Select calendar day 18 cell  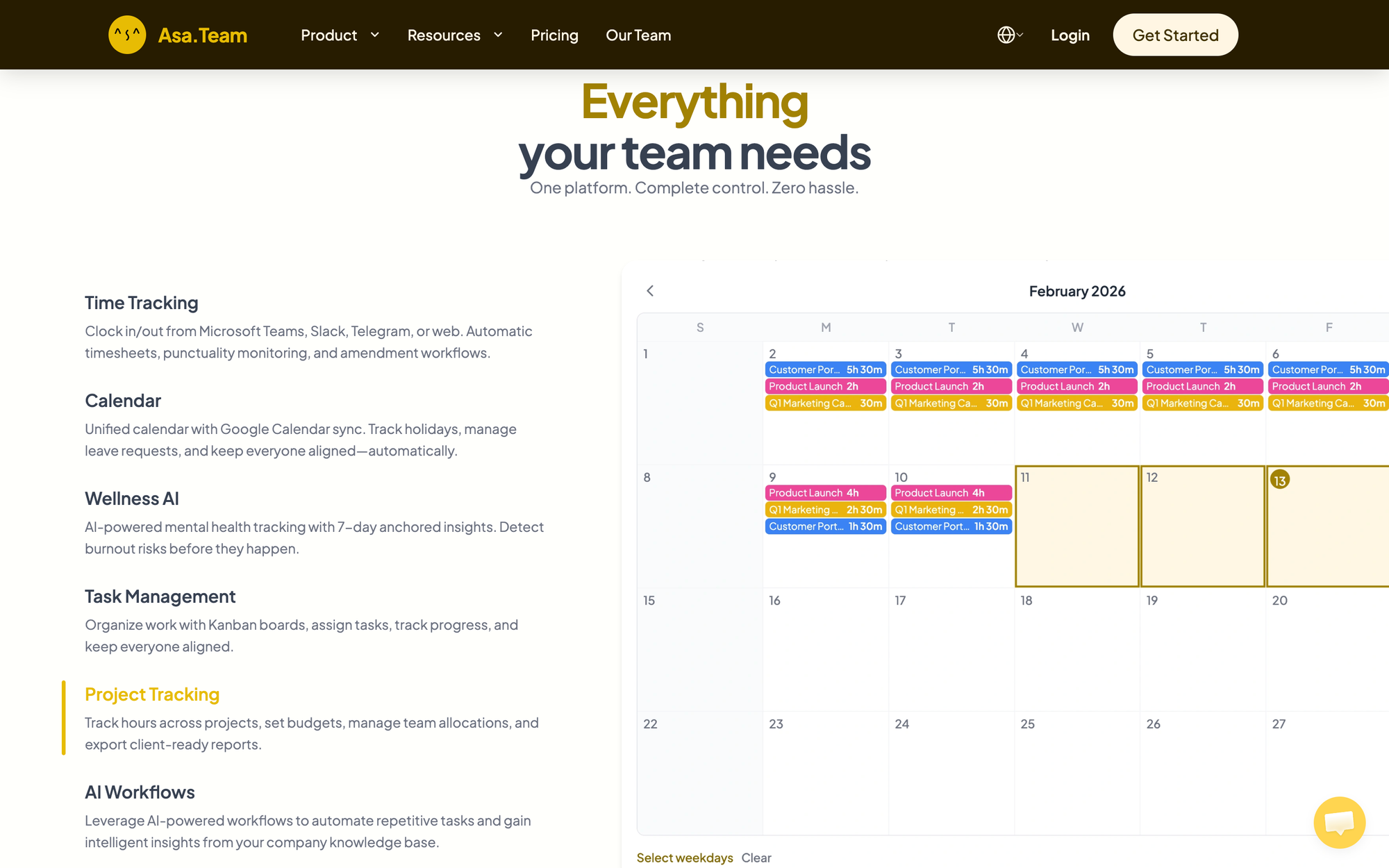[x=1076, y=649]
